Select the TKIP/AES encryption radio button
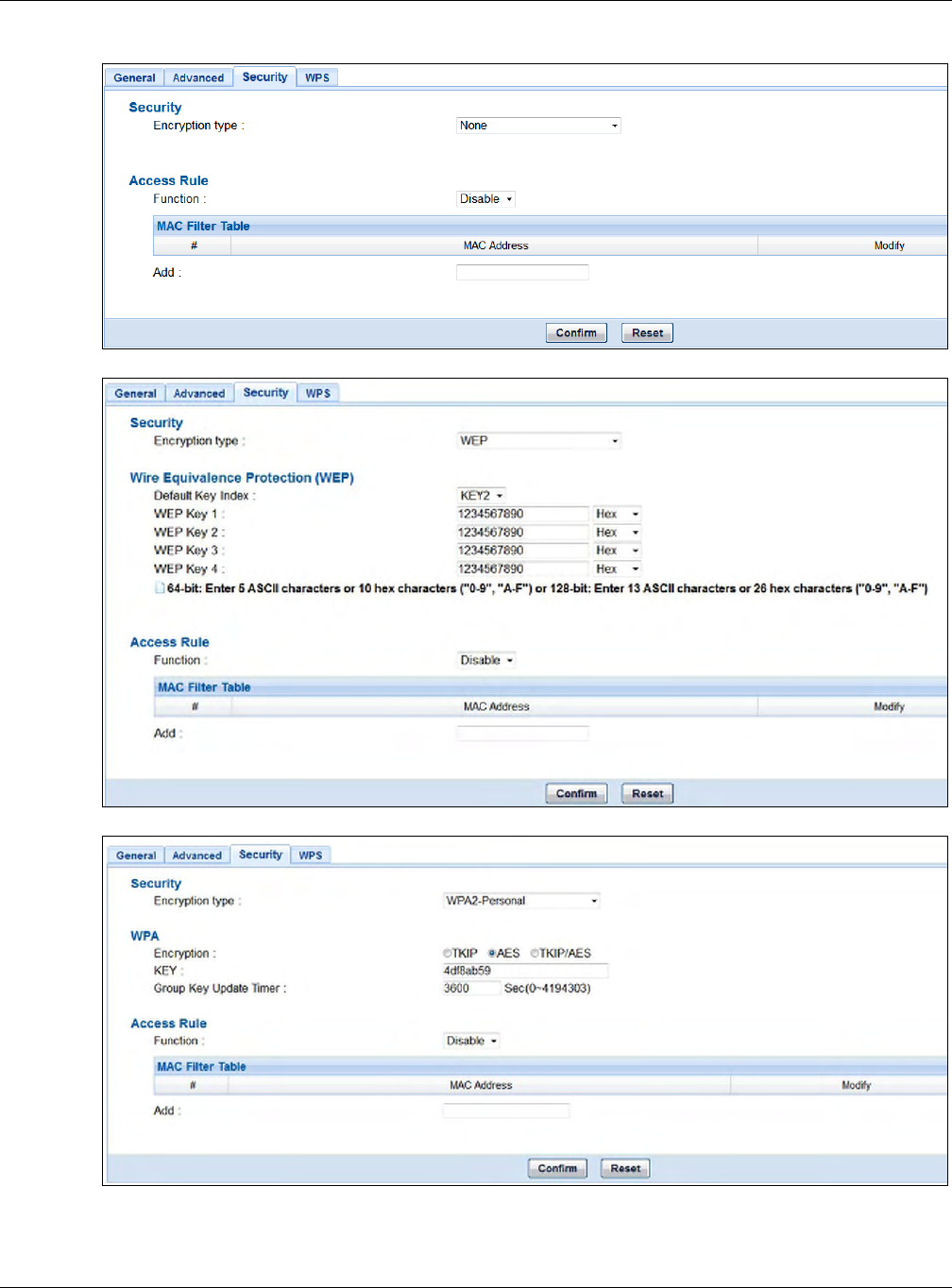 (535, 954)
